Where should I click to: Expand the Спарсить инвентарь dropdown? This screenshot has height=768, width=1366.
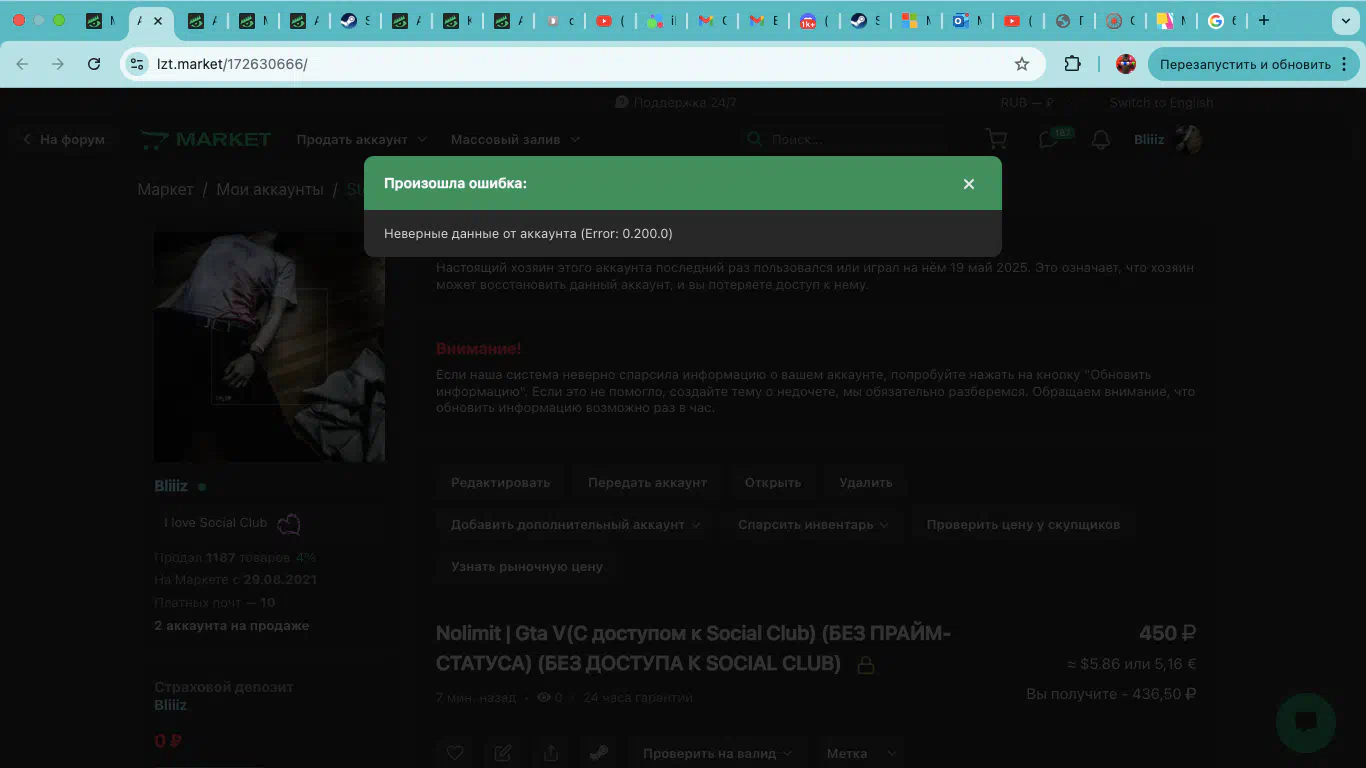click(813, 524)
